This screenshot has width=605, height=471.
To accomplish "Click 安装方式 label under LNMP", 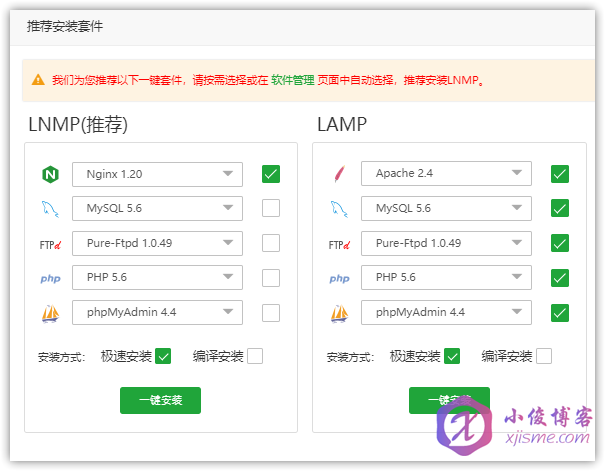I will (61, 357).
